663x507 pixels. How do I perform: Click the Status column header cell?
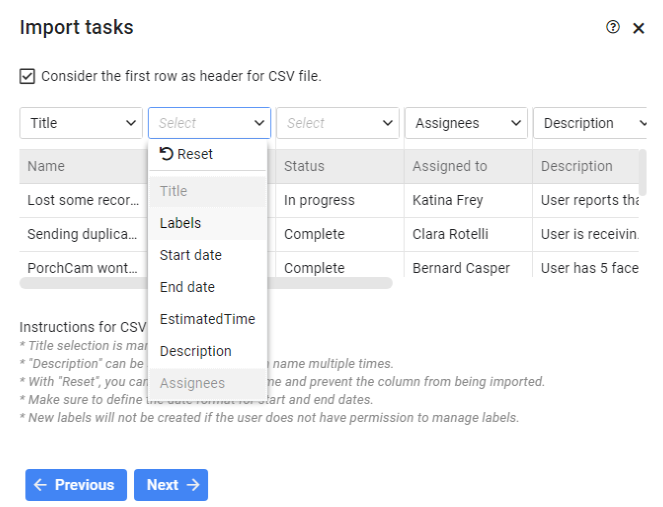340,167
